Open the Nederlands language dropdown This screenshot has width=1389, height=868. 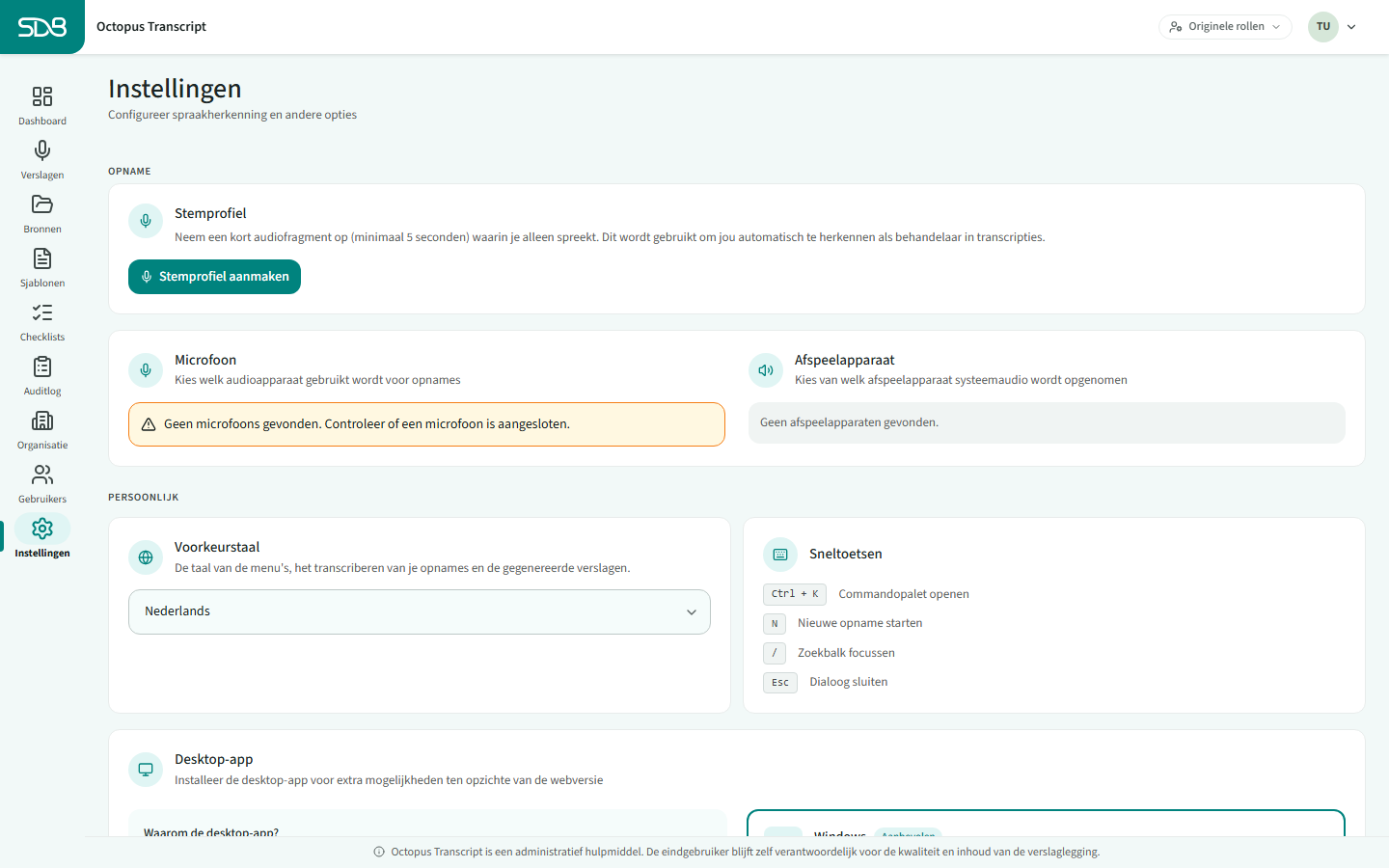click(x=420, y=611)
